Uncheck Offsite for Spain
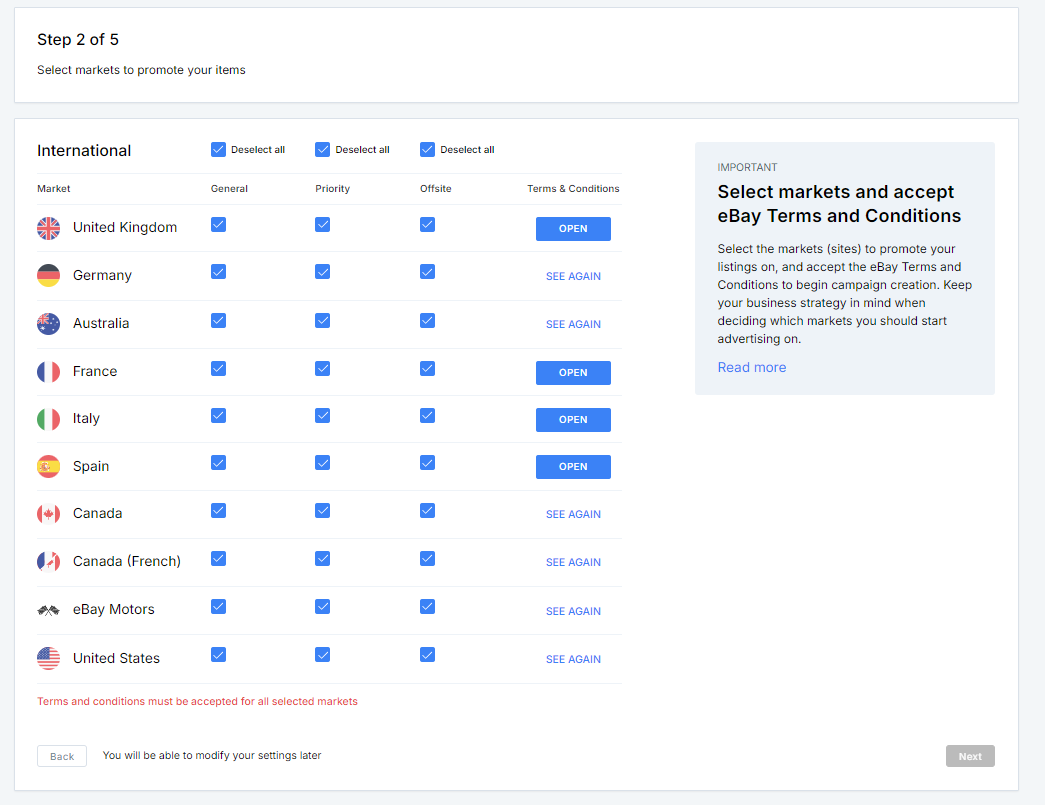The image size is (1045, 805). (427, 463)
